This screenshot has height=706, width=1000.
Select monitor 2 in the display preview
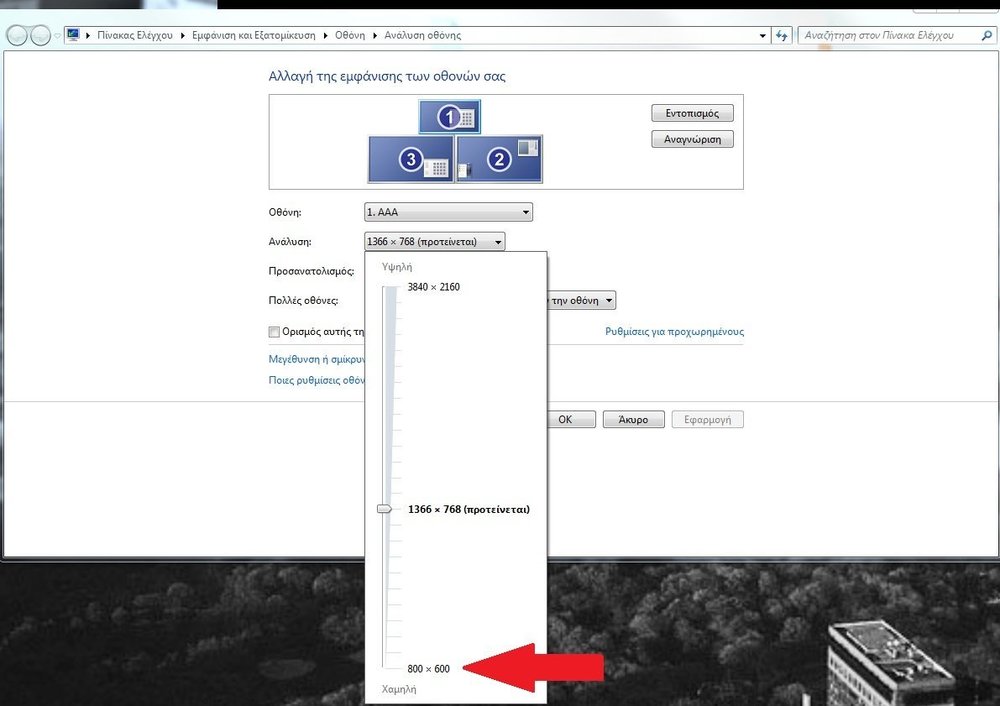pyautogui.click(x=499, y=159)
